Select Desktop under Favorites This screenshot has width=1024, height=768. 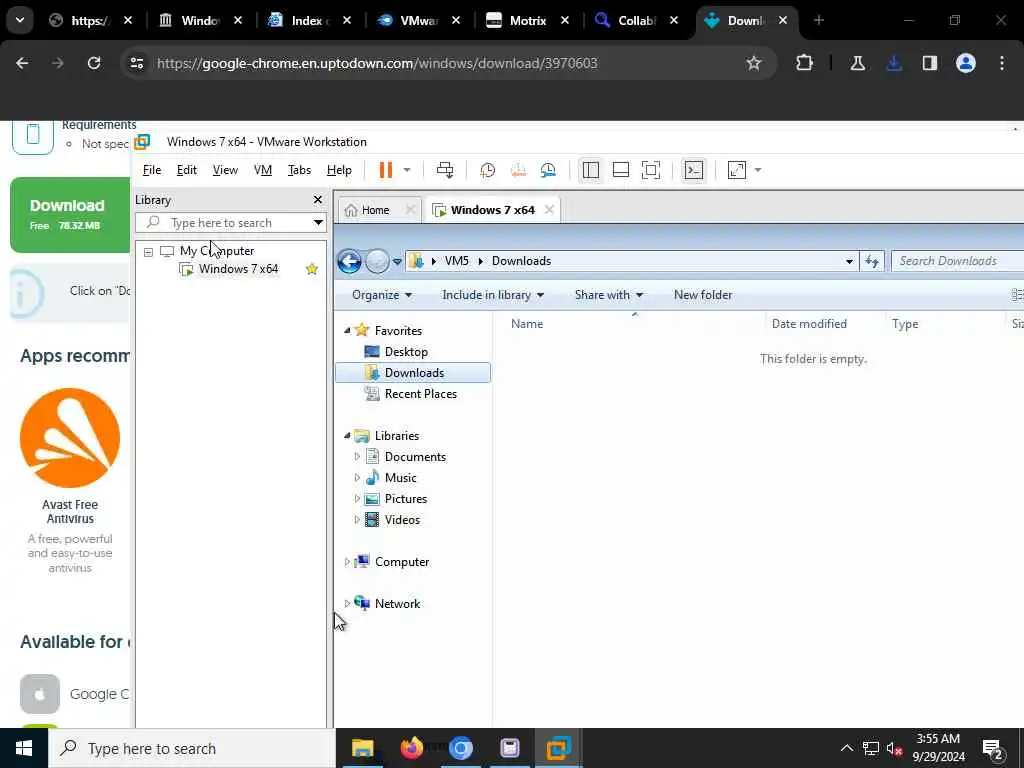click(x=406, y=352)
